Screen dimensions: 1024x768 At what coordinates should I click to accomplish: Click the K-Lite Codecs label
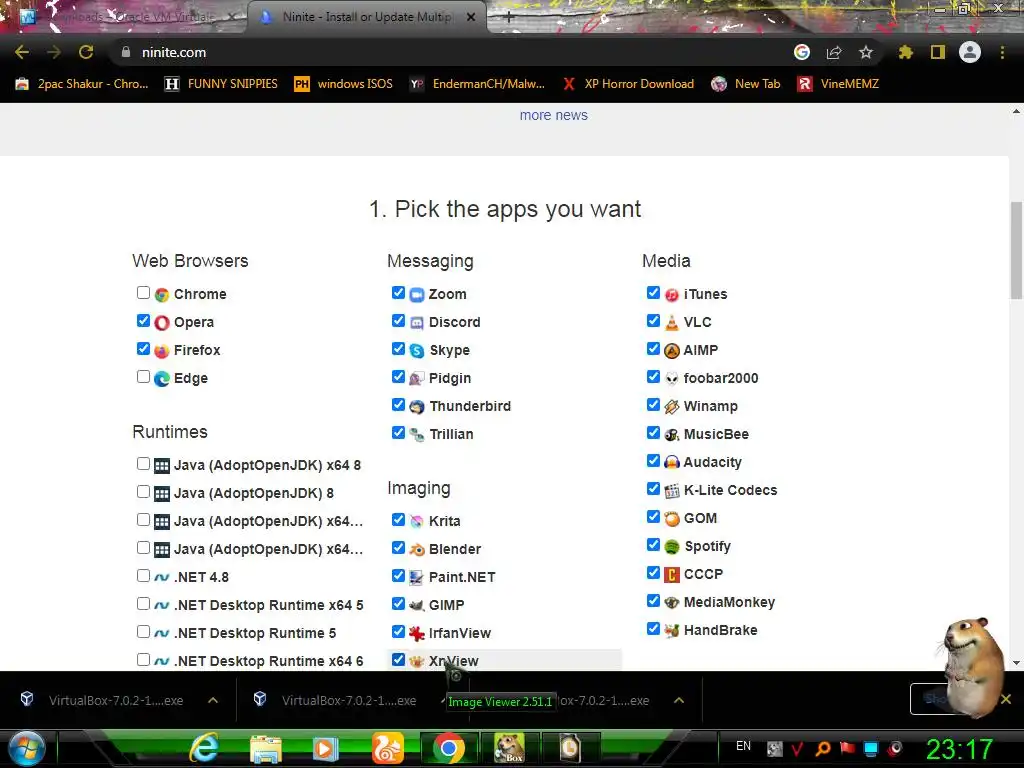click(730, 490)
